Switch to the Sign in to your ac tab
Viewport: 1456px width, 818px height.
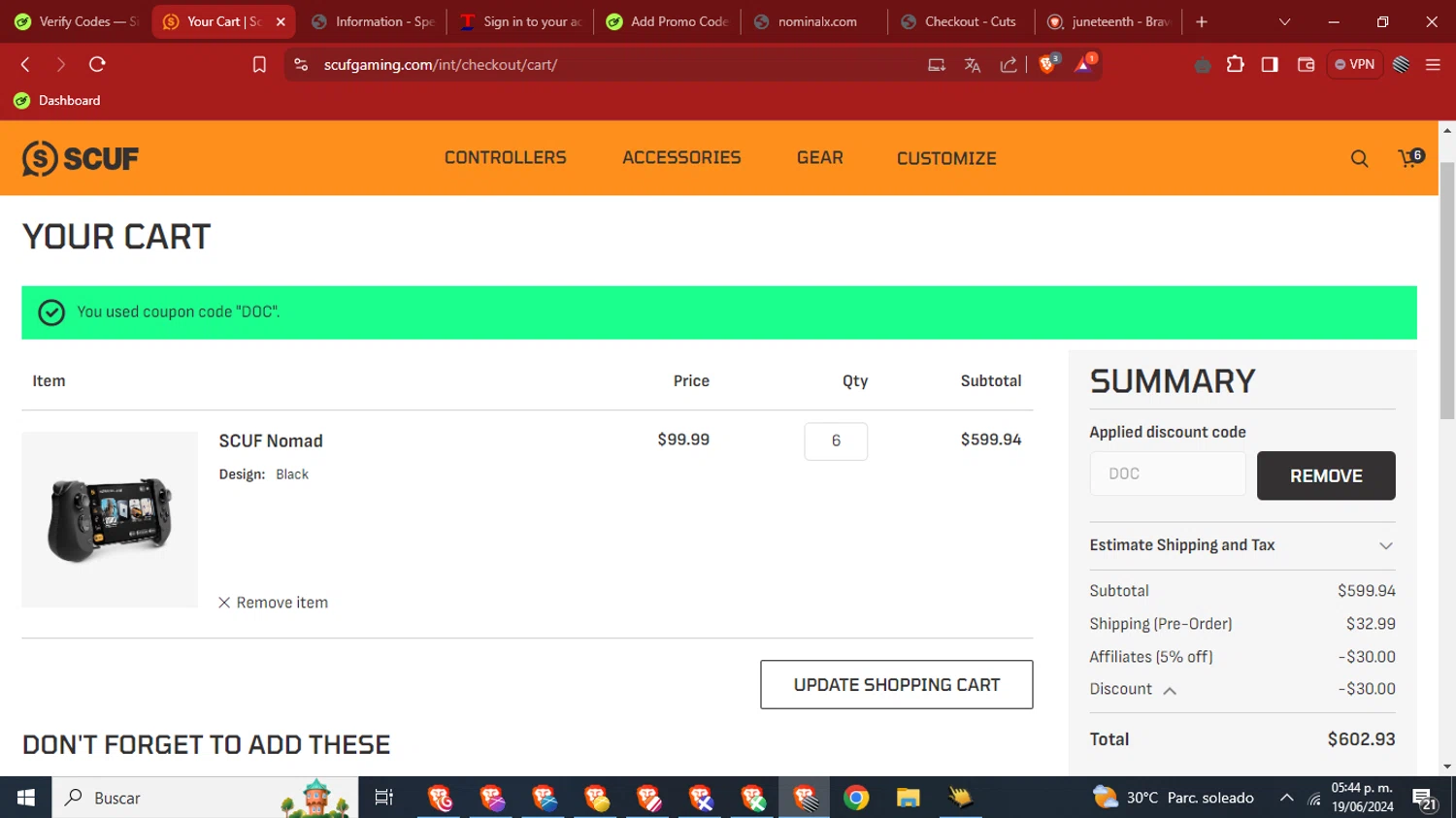tap(520, 21)
